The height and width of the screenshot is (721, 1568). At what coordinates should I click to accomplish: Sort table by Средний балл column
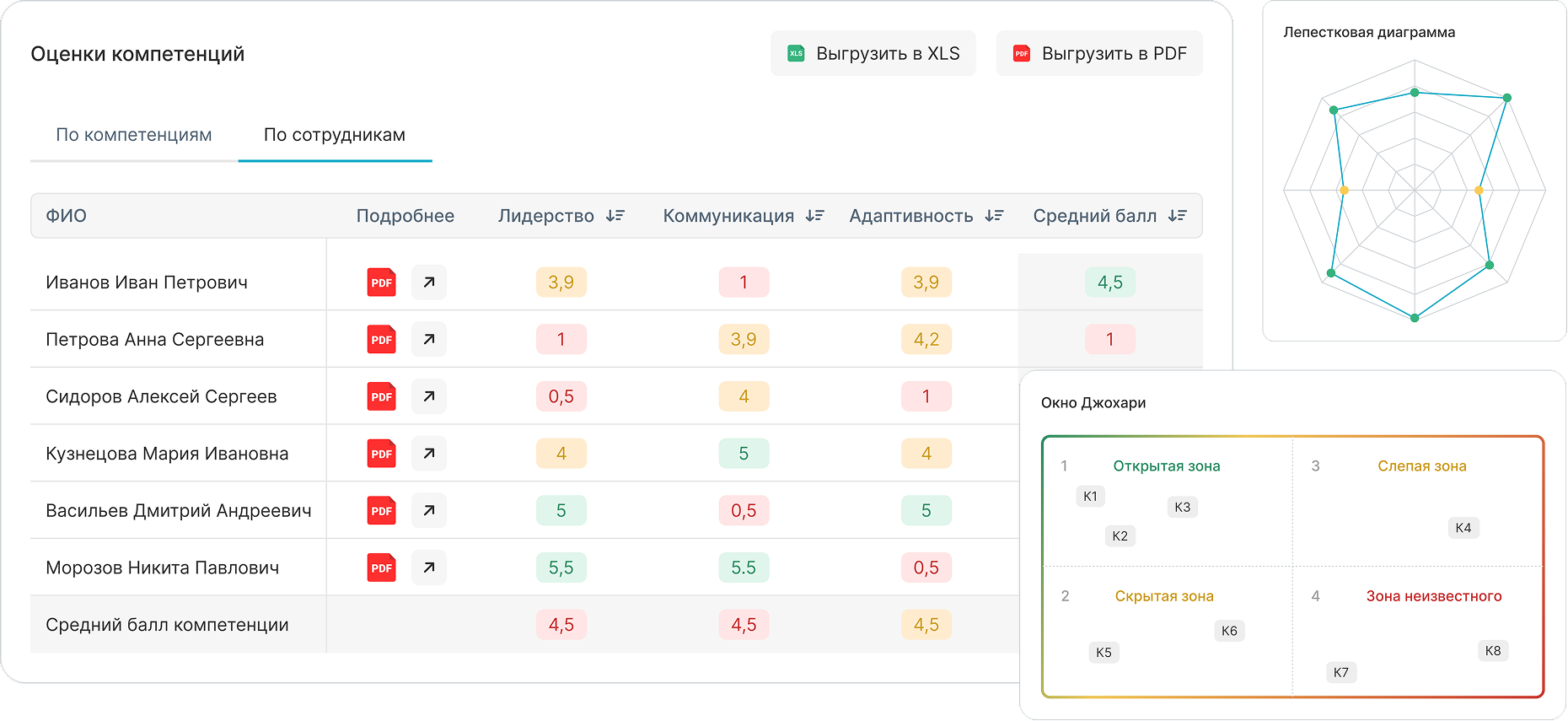(1178, 216)
